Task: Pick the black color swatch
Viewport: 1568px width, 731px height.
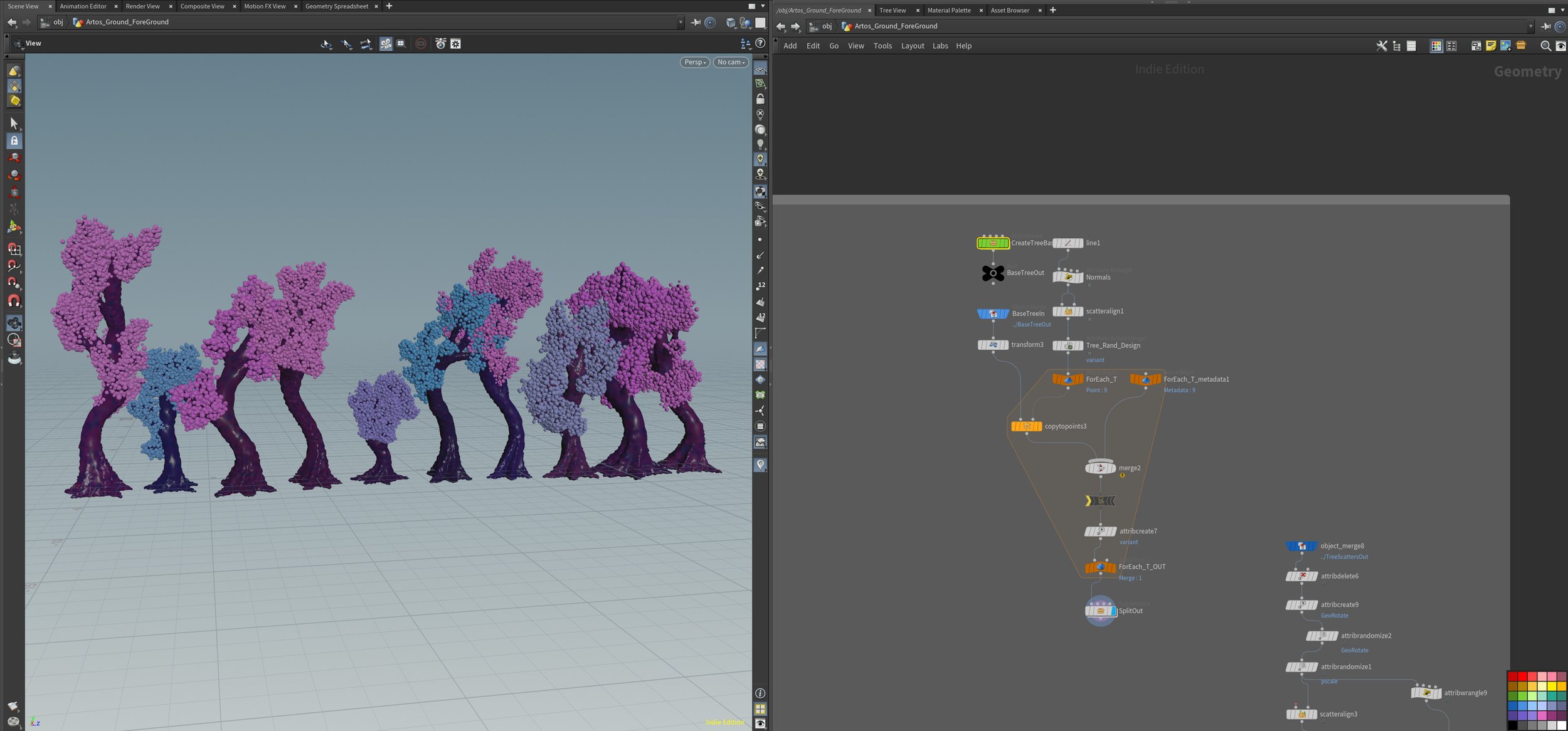Action: click(x=1512, y=725)
